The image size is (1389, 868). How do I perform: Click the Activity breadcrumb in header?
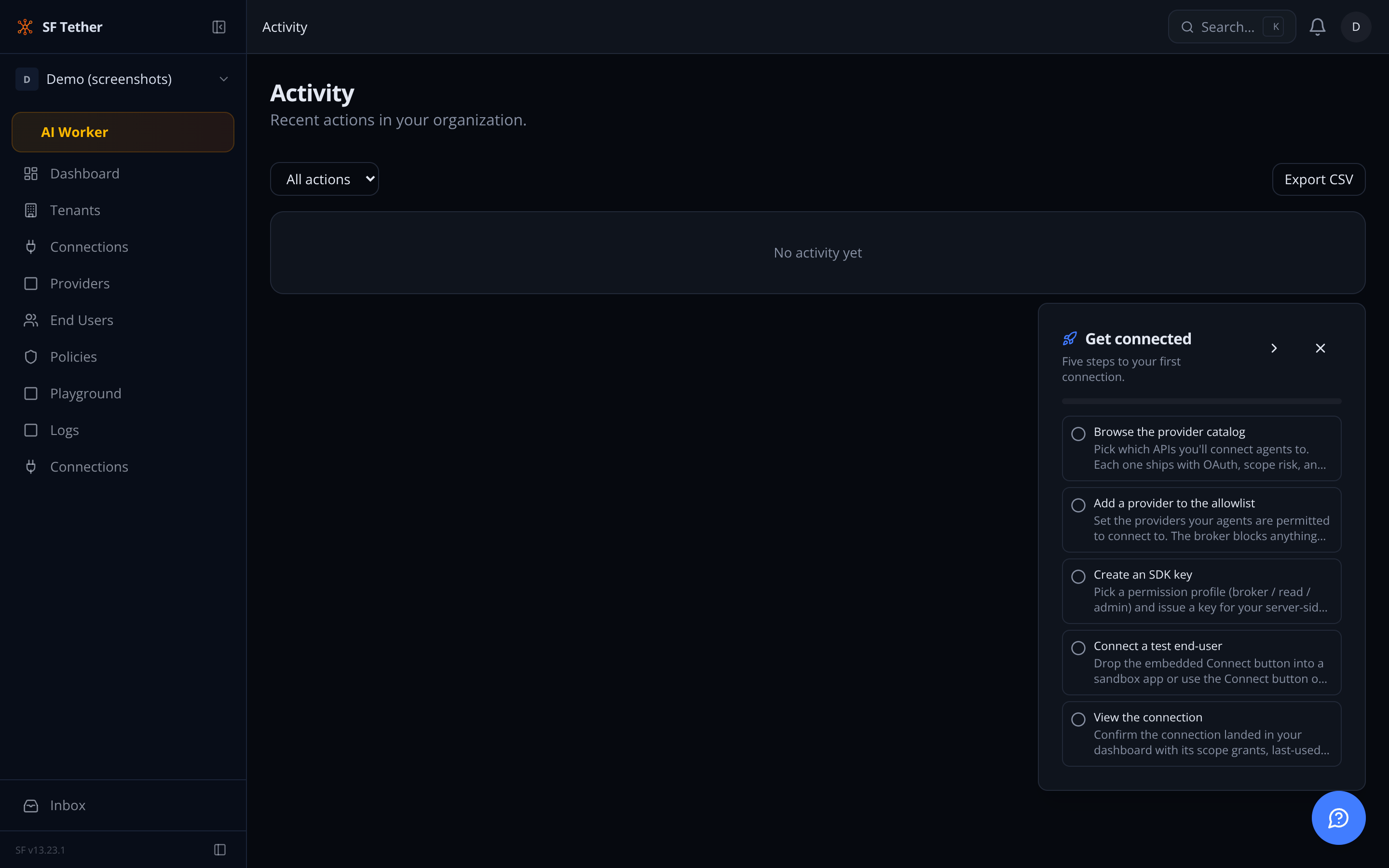coord(285,27)
